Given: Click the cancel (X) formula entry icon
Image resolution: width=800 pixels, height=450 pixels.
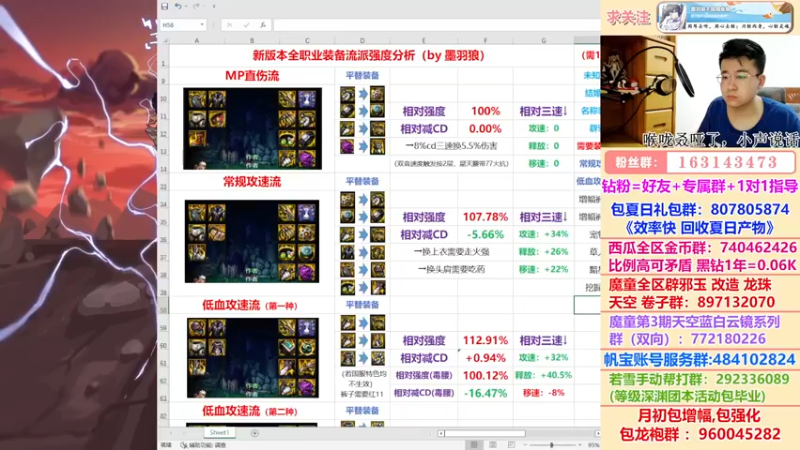Looking at the screenshot, I should (229, 24).
